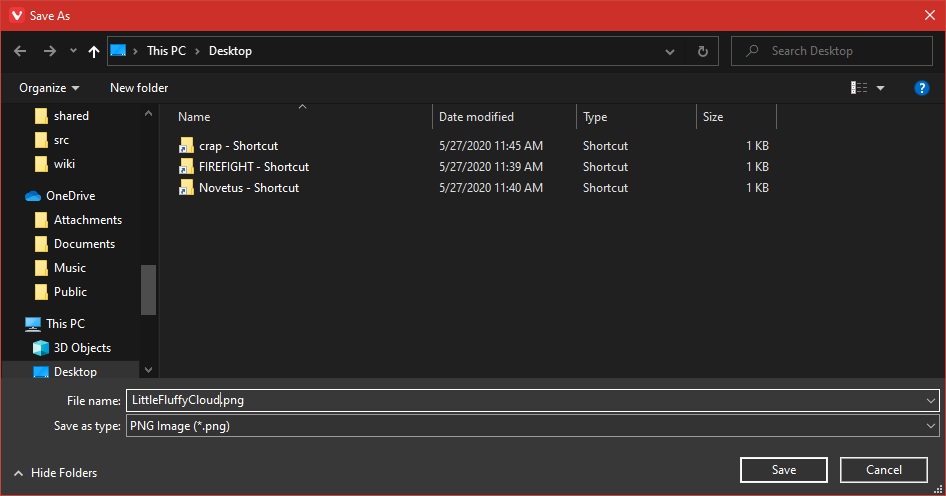This screenshot has height=496, width=946.
Task: Expand the view options dropdown arrow
Action: 881,88
